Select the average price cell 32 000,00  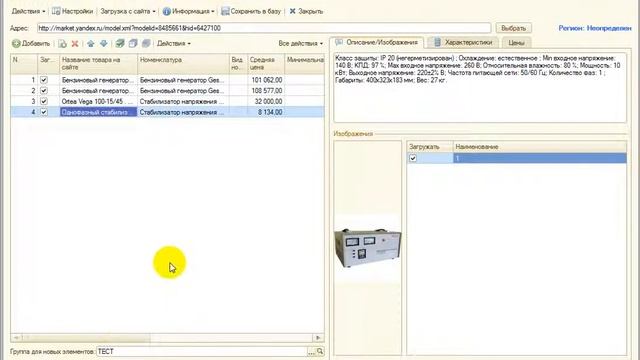point(266,101)
